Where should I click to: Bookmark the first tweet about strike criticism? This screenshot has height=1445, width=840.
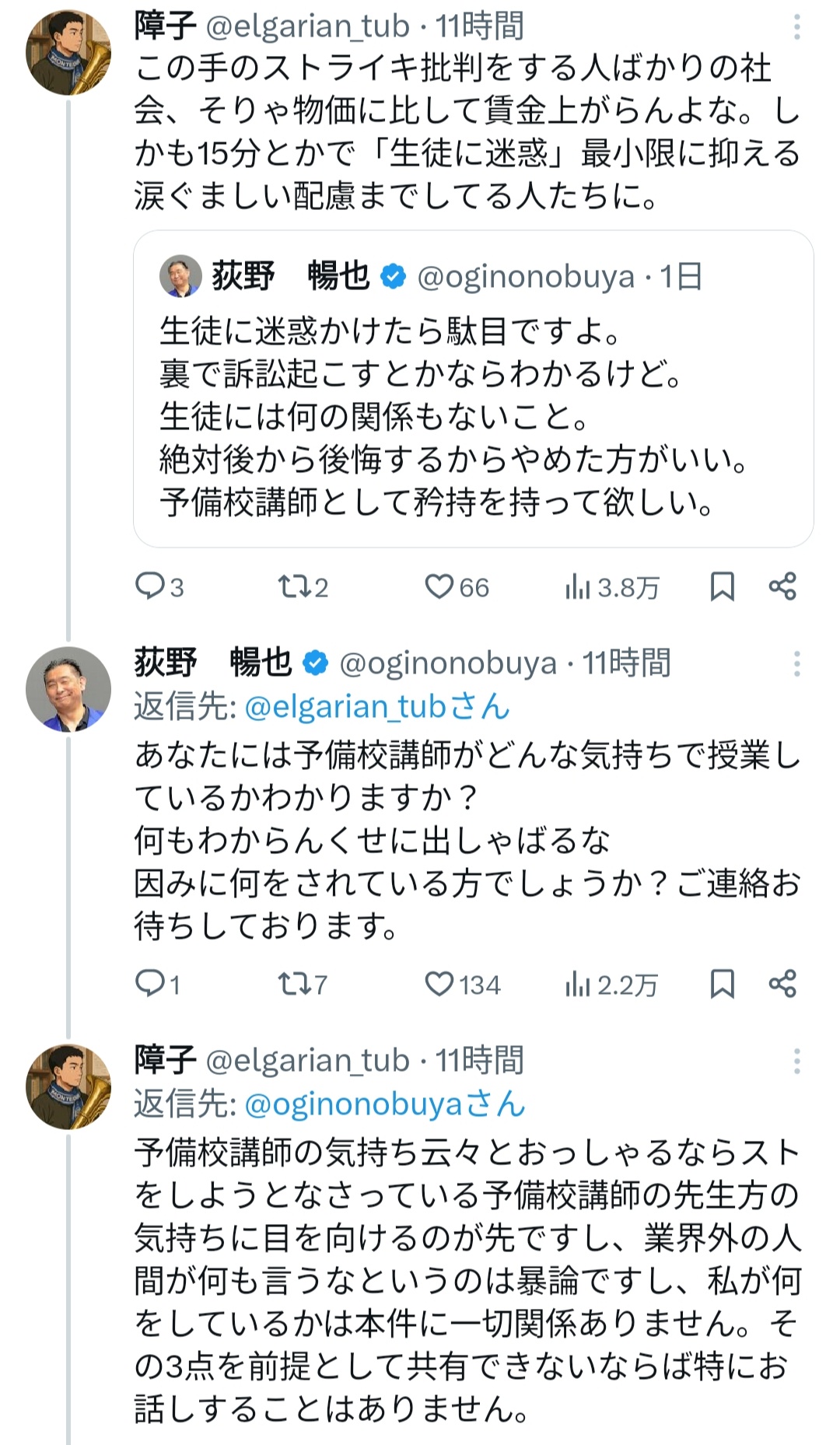tap(722, 586)
